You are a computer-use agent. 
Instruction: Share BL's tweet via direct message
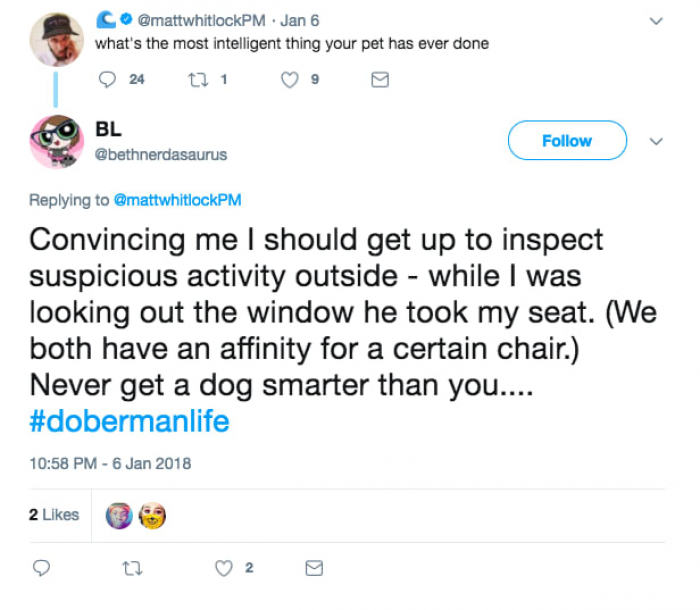point(313,568)
